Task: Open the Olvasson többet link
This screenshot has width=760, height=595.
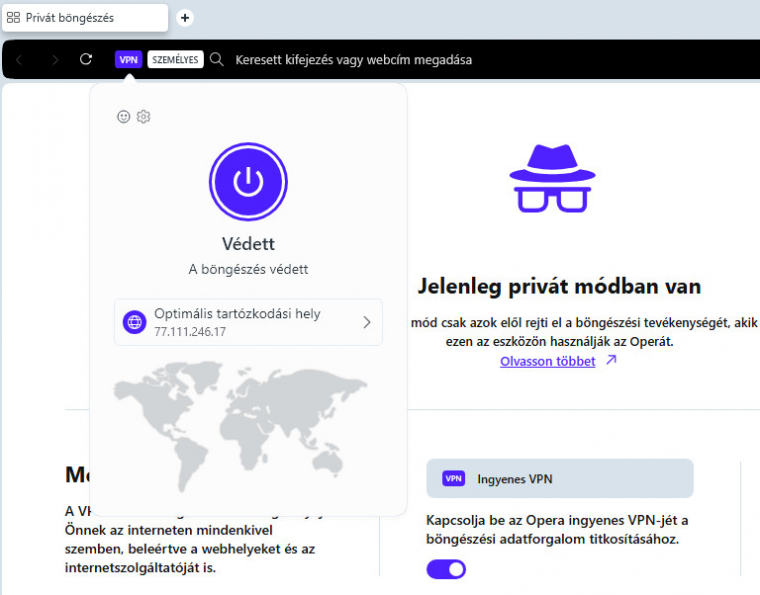Action: [x=547, y=361]
